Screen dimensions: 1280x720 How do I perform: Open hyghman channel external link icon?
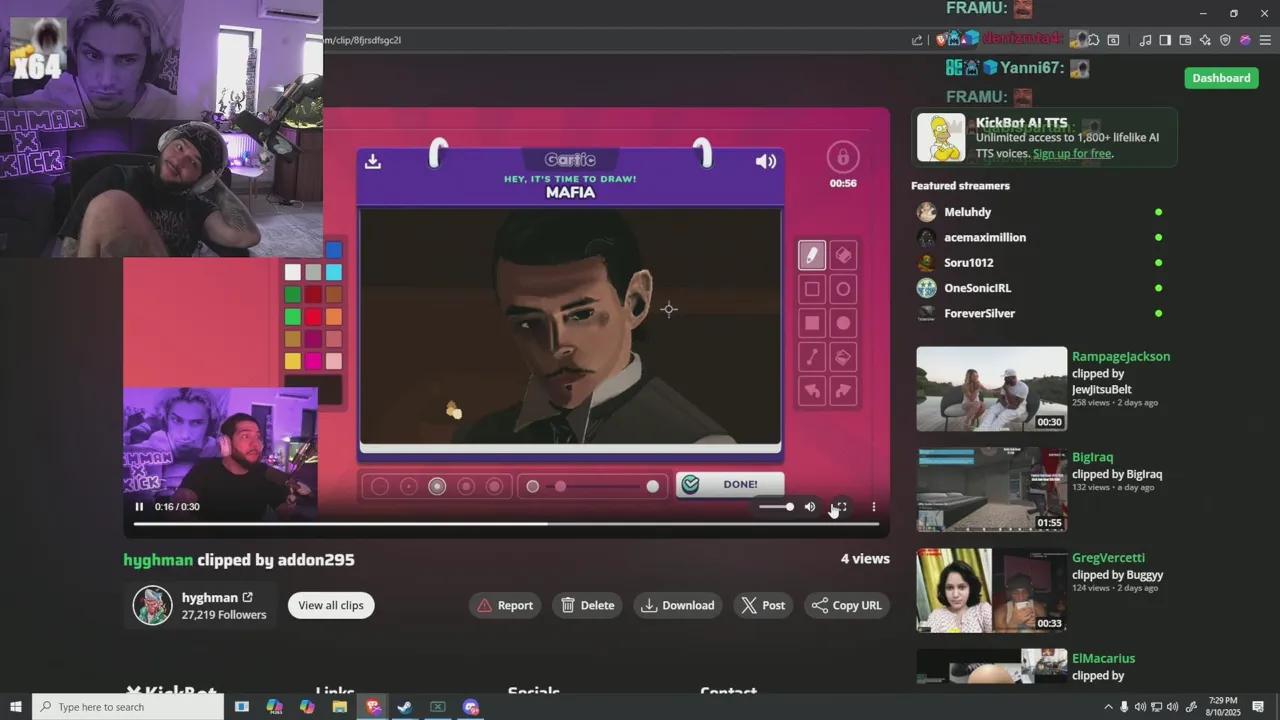(248, 598)
